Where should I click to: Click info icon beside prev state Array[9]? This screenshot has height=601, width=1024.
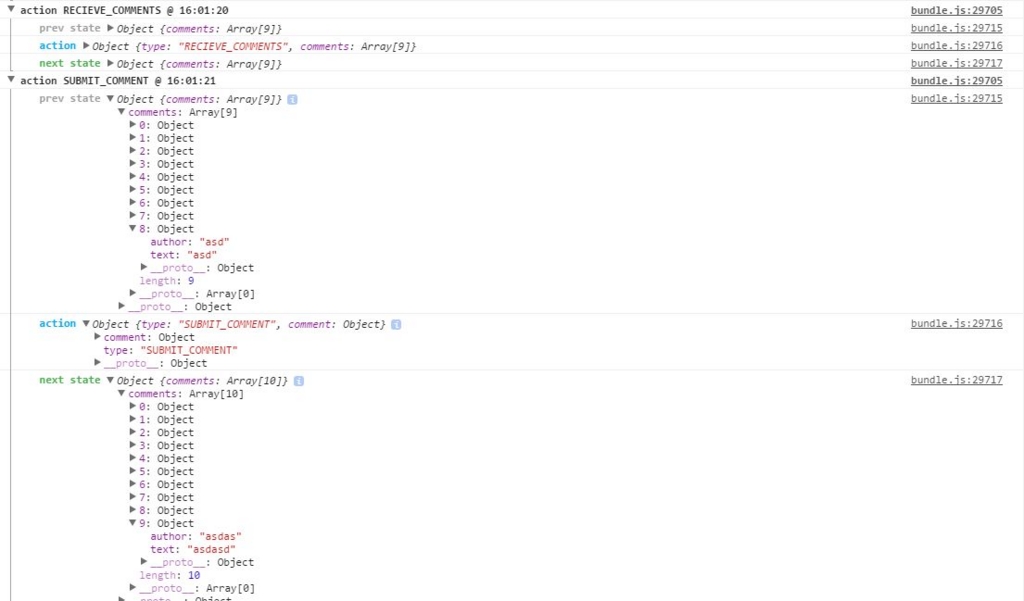click(x=293, y=99)
